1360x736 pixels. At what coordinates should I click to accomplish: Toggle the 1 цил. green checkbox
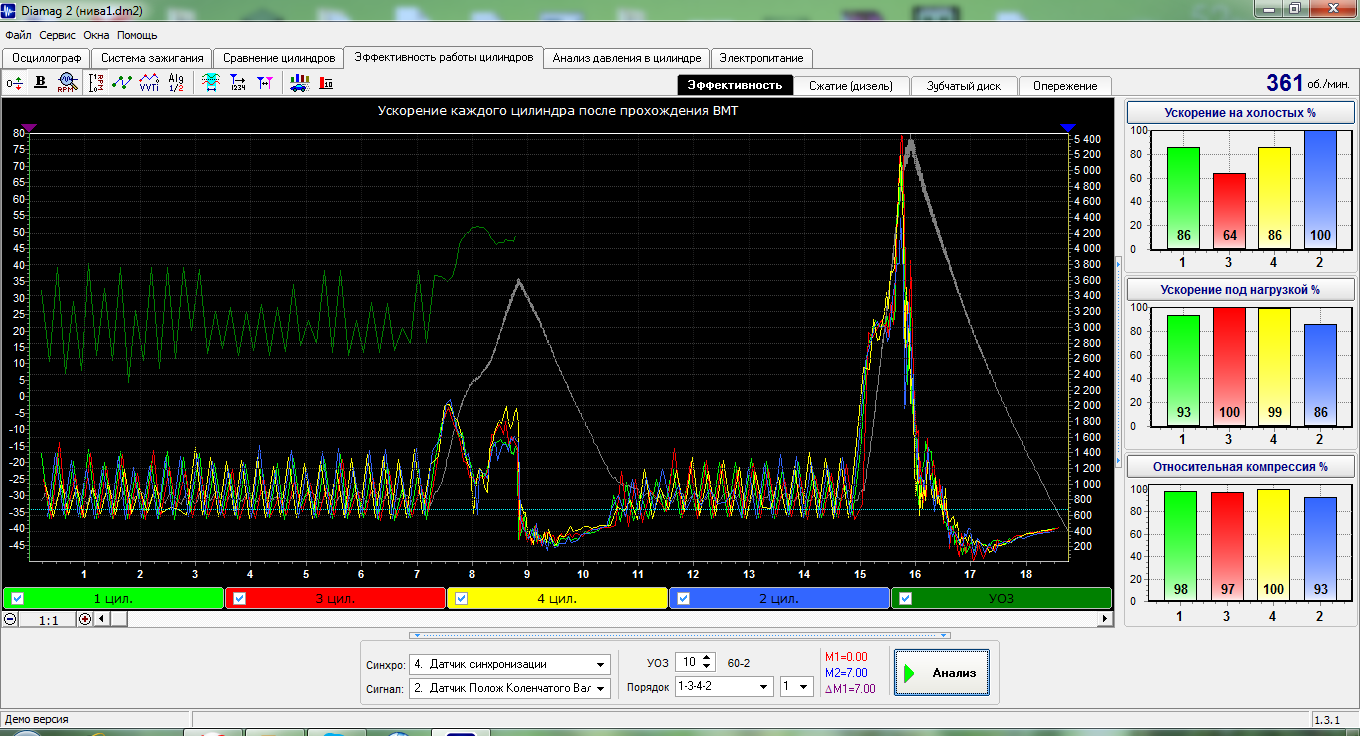[x=17, y=599]
